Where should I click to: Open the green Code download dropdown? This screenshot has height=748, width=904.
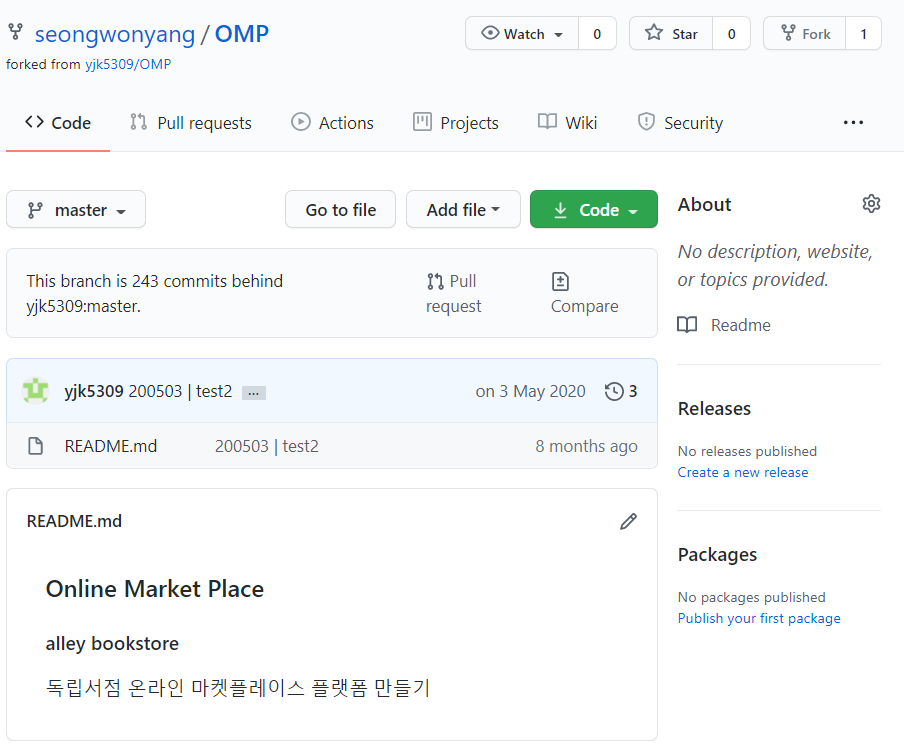[x=594, y=209]
